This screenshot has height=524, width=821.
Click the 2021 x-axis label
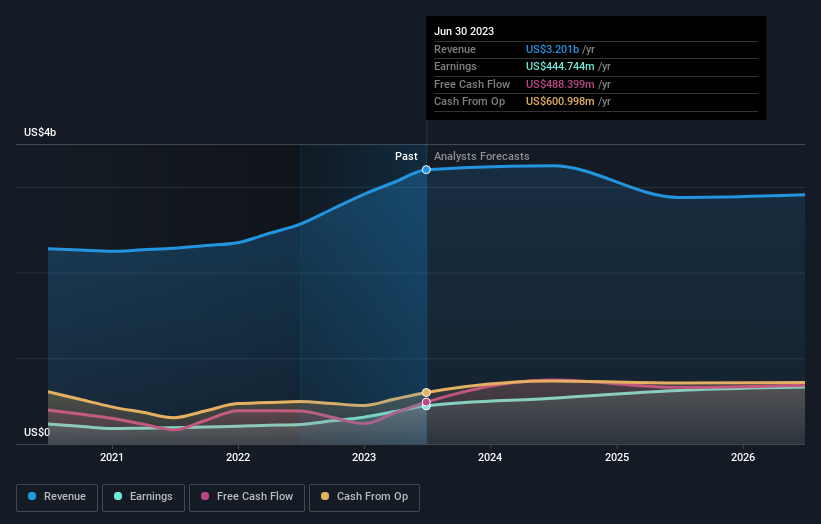112,458
